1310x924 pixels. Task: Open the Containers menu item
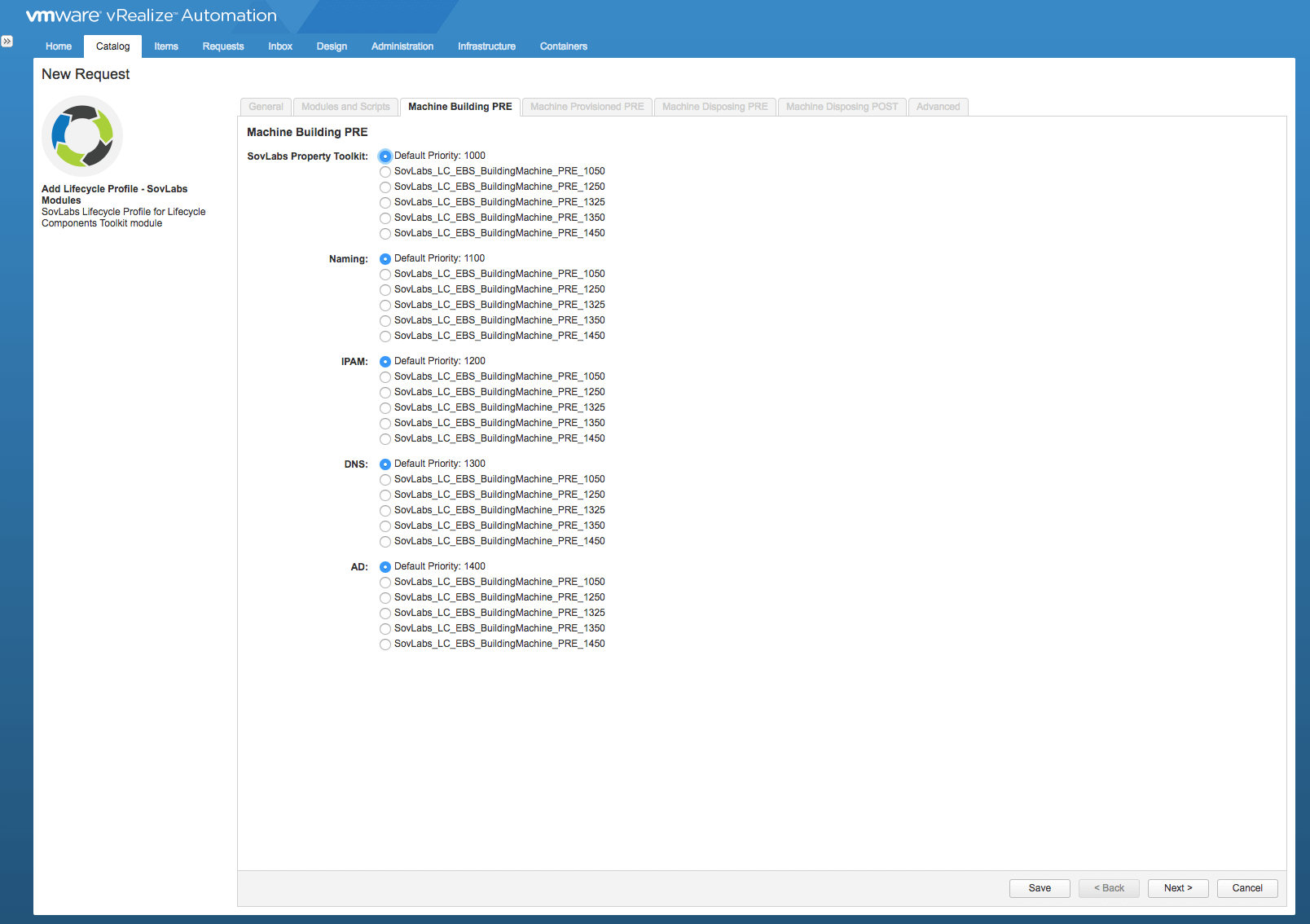[563, 46]
